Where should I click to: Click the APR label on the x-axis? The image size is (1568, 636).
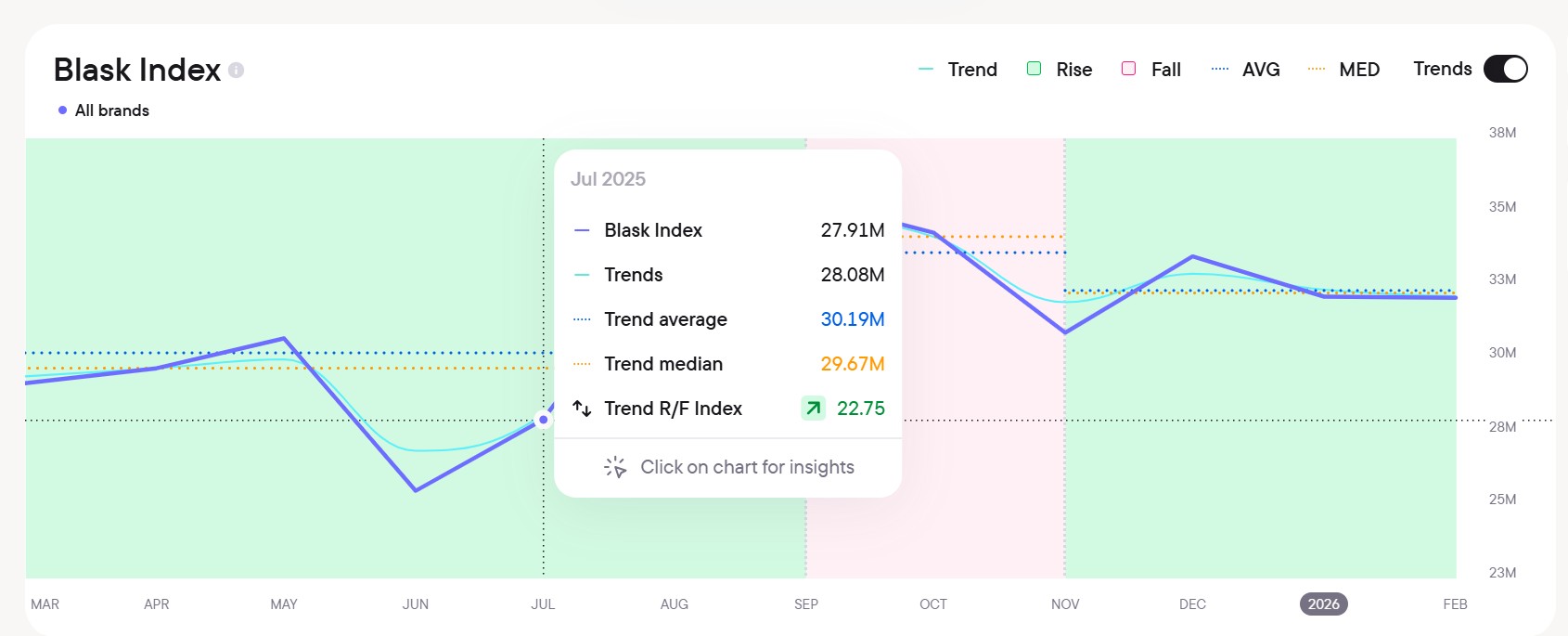click(157, 604)
